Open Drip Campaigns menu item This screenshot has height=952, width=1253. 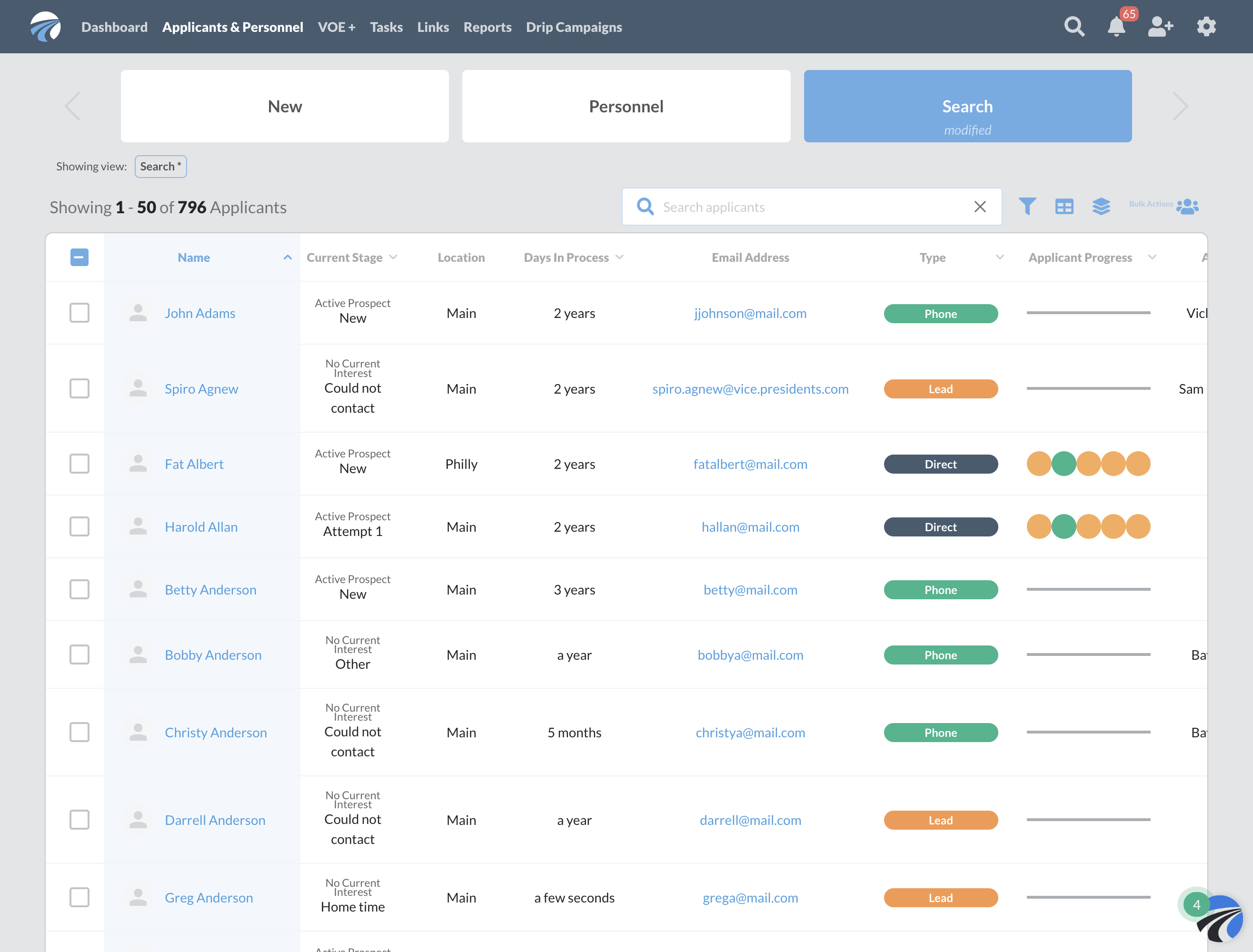574,27
